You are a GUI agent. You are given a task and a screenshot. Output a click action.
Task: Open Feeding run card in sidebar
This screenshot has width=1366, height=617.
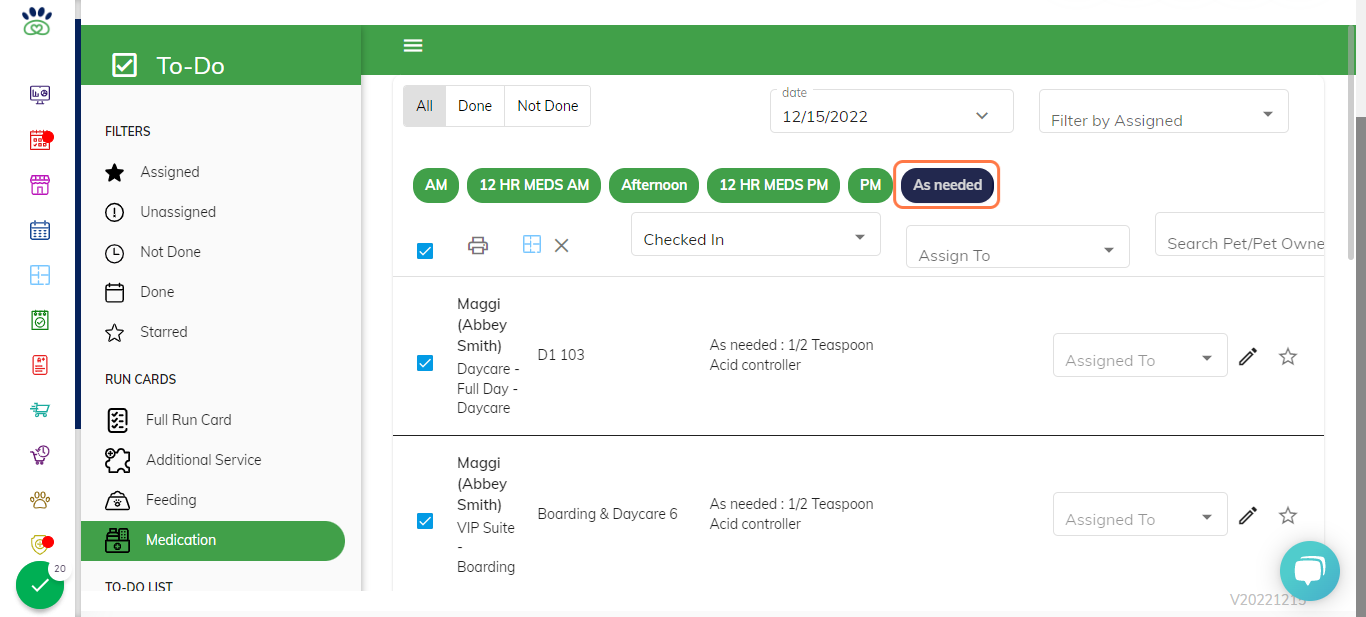click(x=213, y=500)
